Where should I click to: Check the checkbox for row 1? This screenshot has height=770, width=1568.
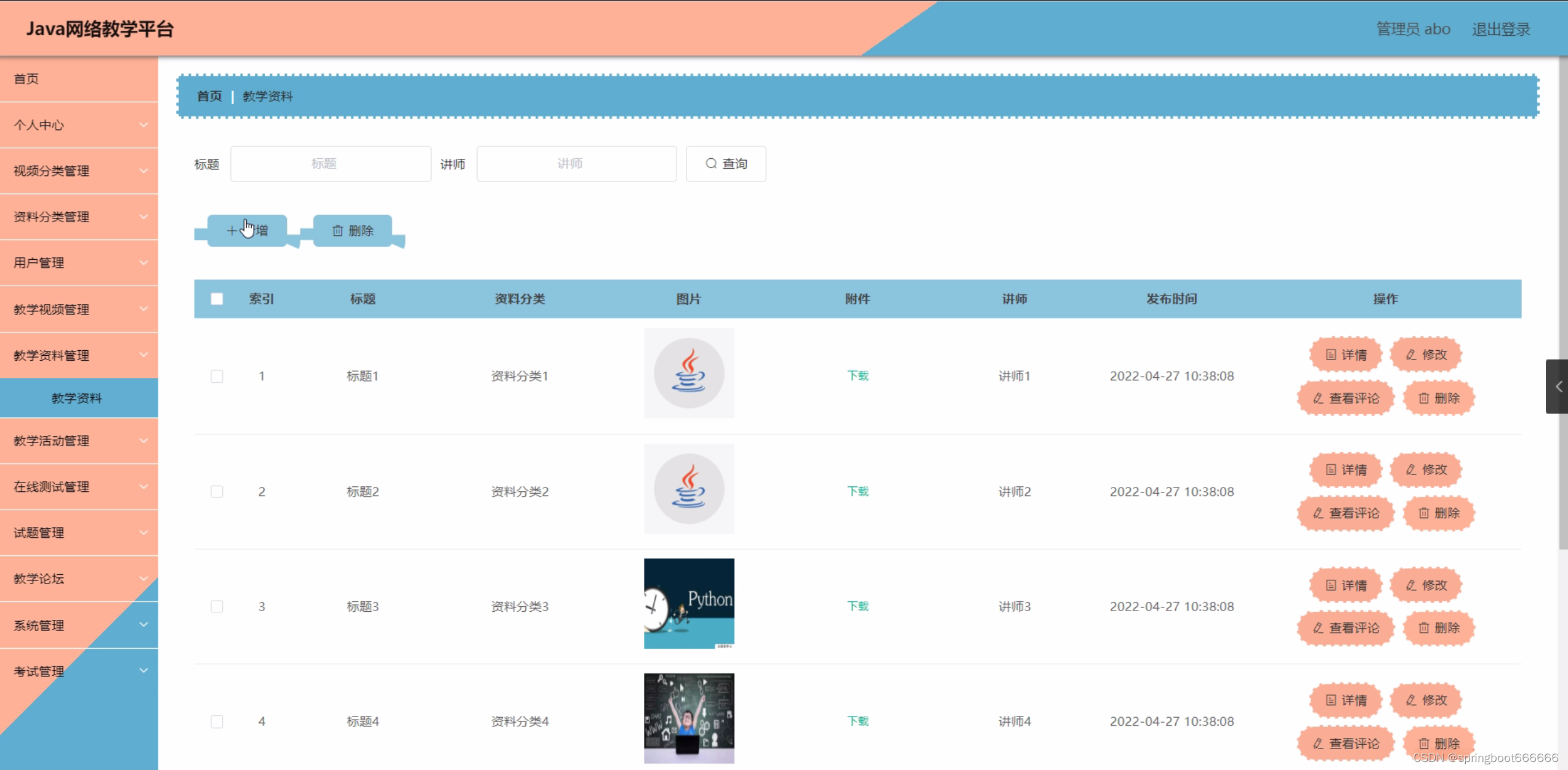(217, 376)
